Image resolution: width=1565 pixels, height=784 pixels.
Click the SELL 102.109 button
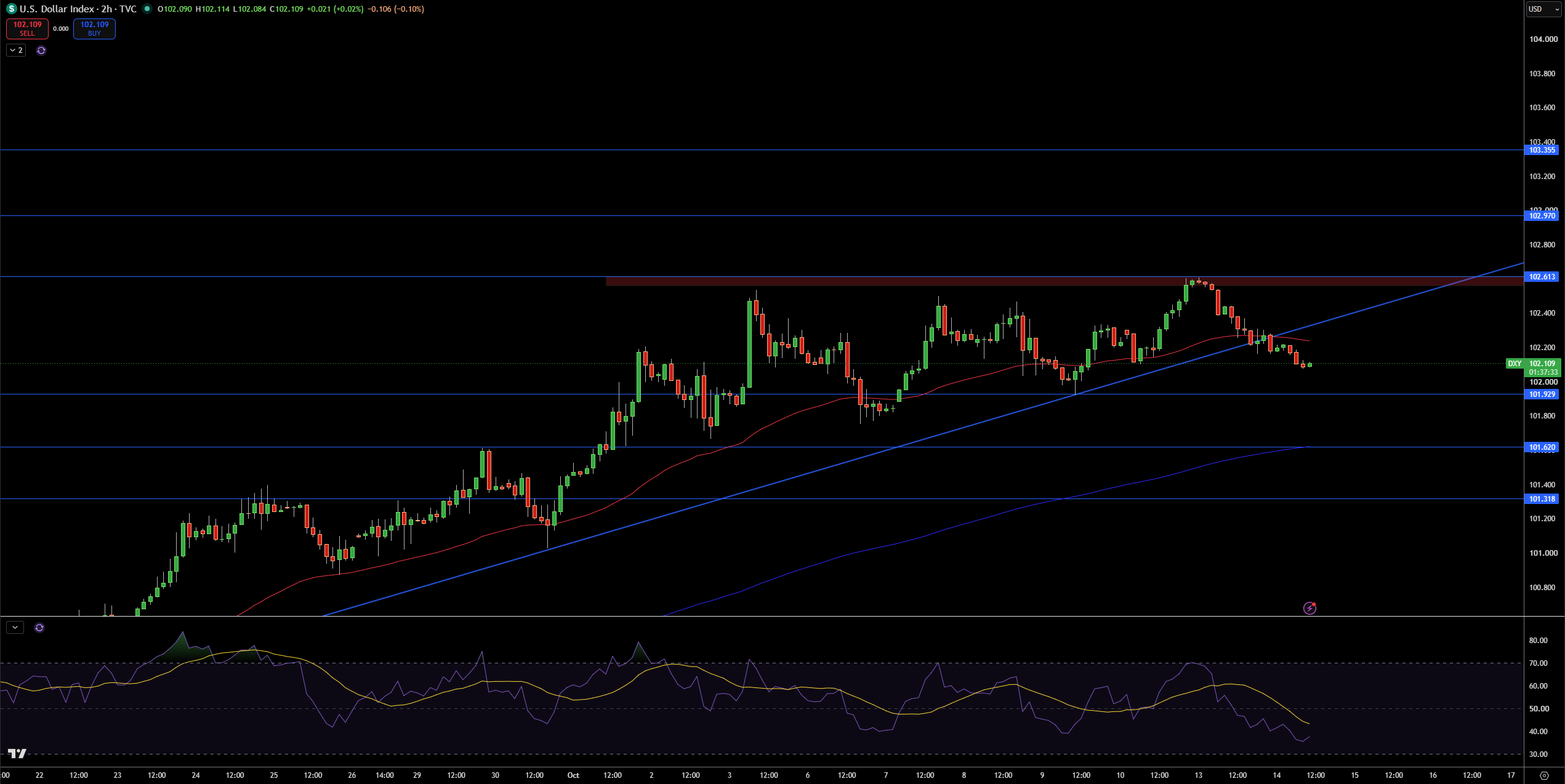[27, 28]
